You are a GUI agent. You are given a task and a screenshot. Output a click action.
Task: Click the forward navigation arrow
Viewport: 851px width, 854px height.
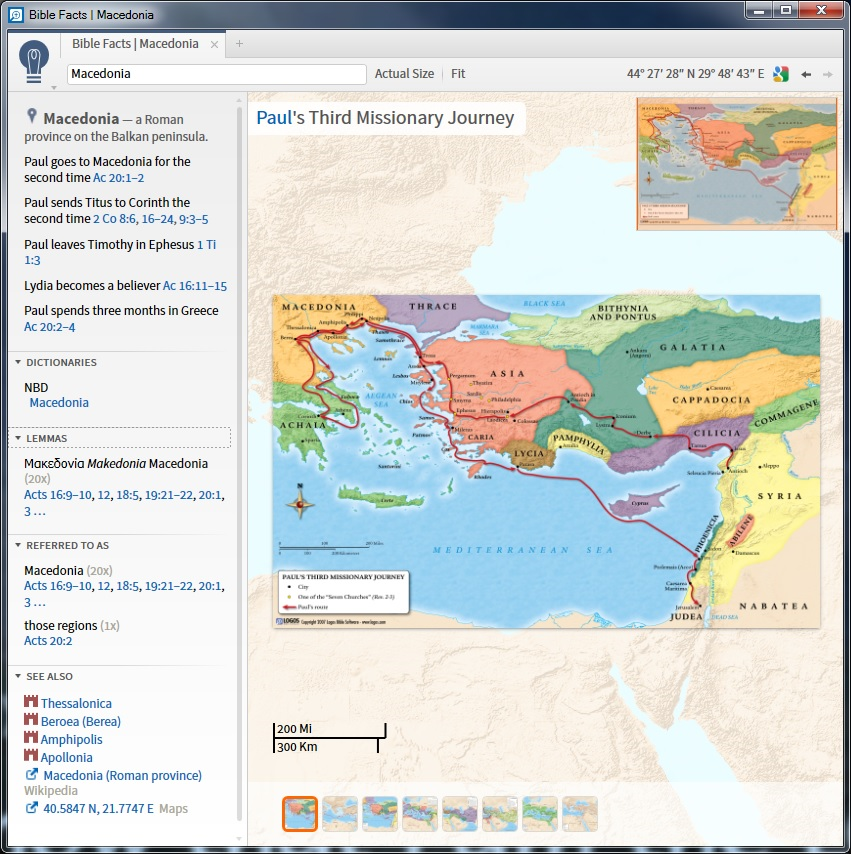[827, 74]
